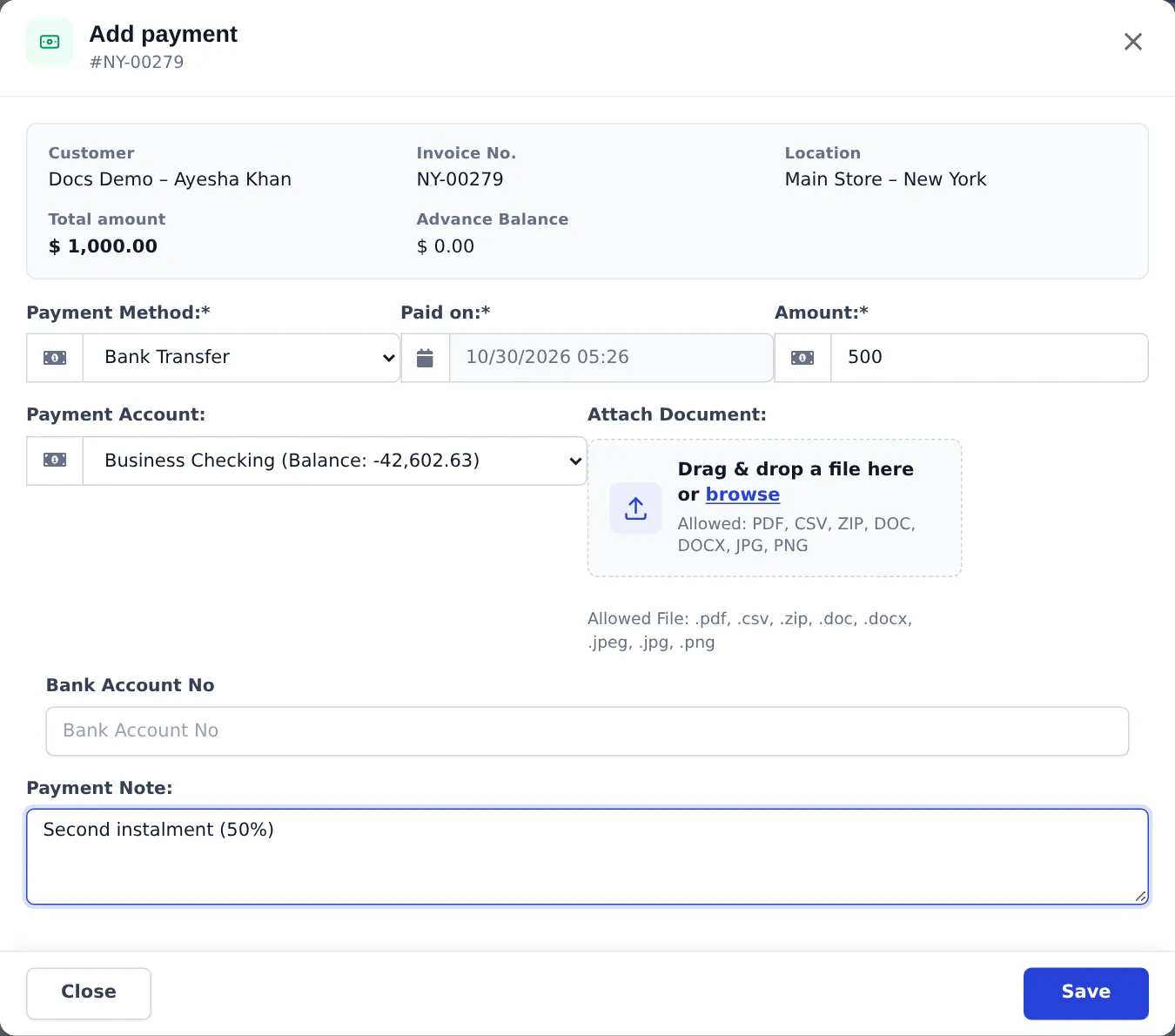Click the money icon beside Amount

[802, 358]
